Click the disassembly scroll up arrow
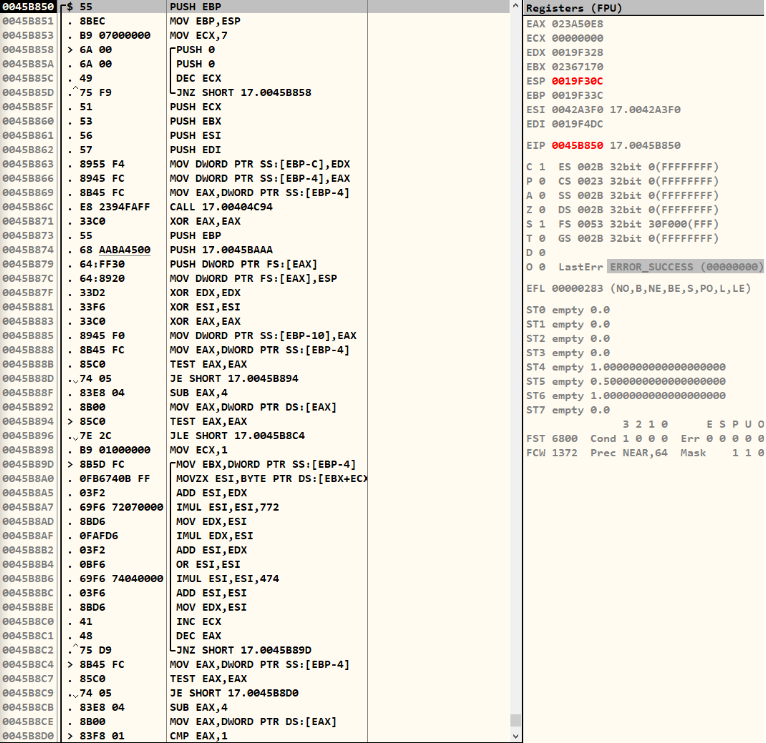766x743 pixels. point(515,6)
